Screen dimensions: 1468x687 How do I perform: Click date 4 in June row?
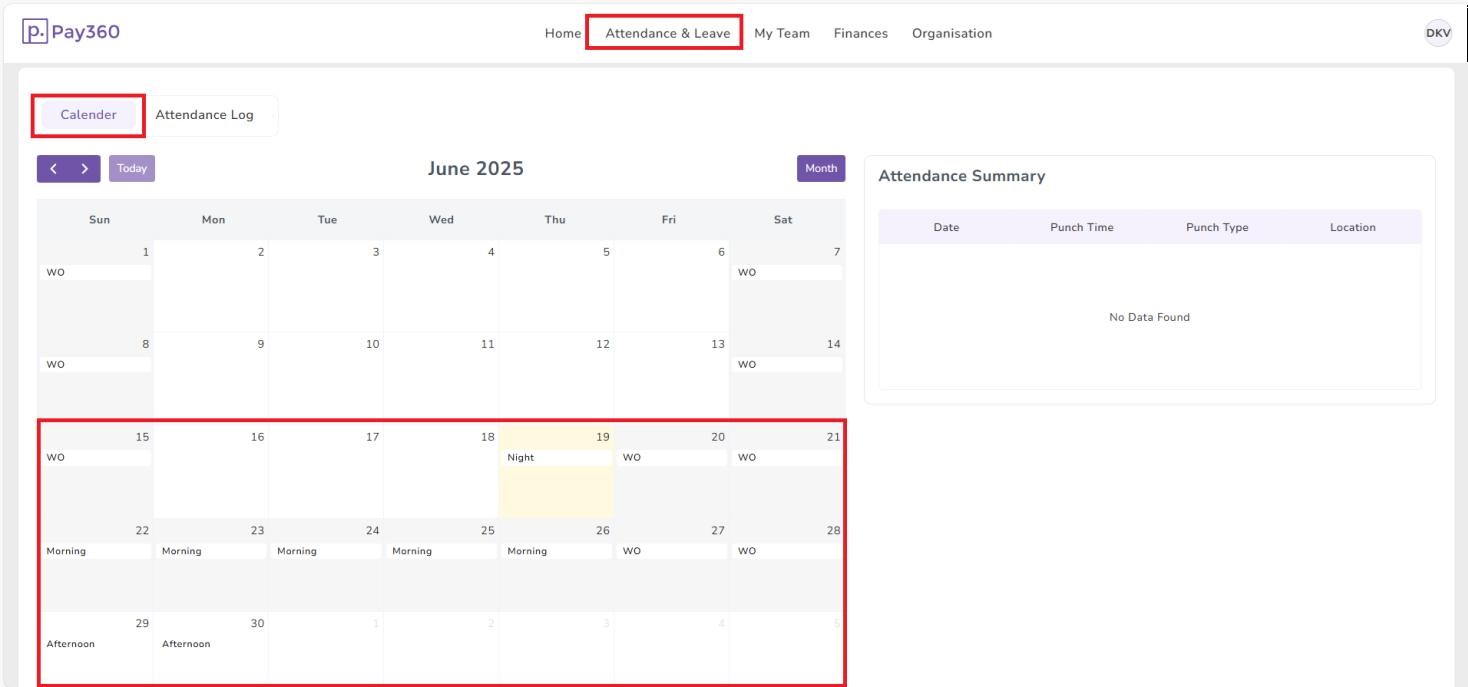click(x=491, y=252)
